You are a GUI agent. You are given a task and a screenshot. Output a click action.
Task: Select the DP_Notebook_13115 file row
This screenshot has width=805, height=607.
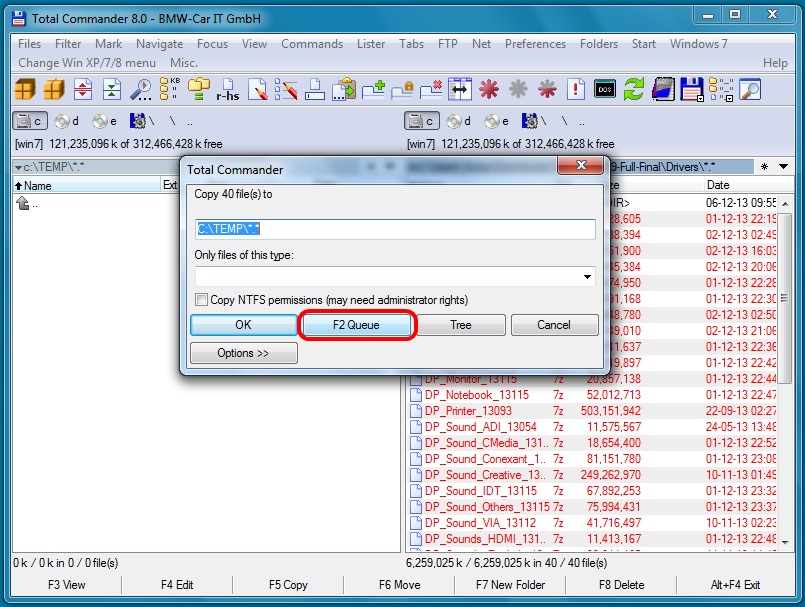593,394
